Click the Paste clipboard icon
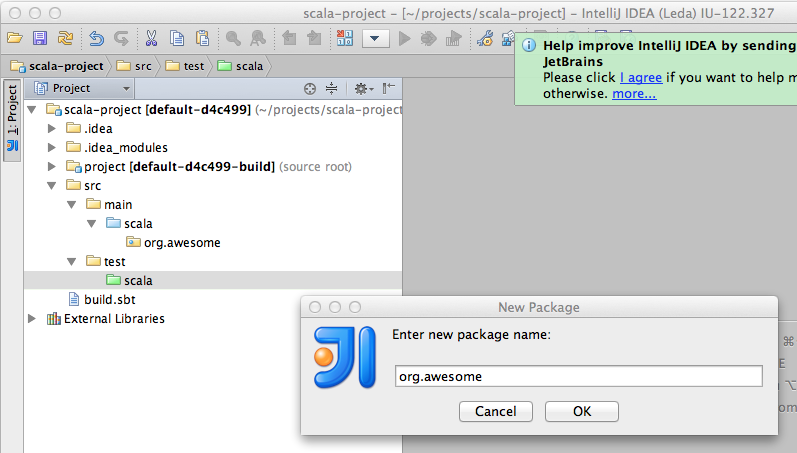Image resolution: width=797 pixels, height=453 pixels. coord(202,39)
